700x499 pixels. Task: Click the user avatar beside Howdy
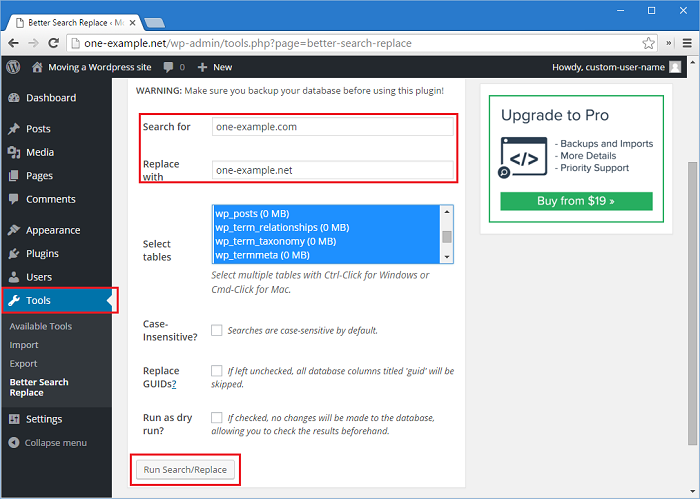click(675, 67)
